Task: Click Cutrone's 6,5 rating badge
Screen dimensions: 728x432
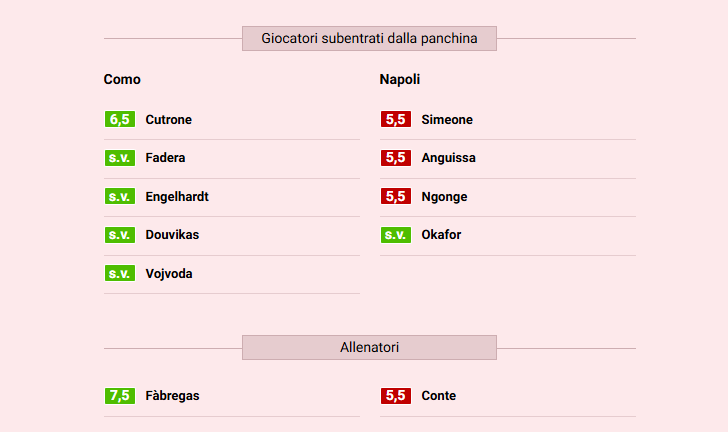Action: point(120,120)
